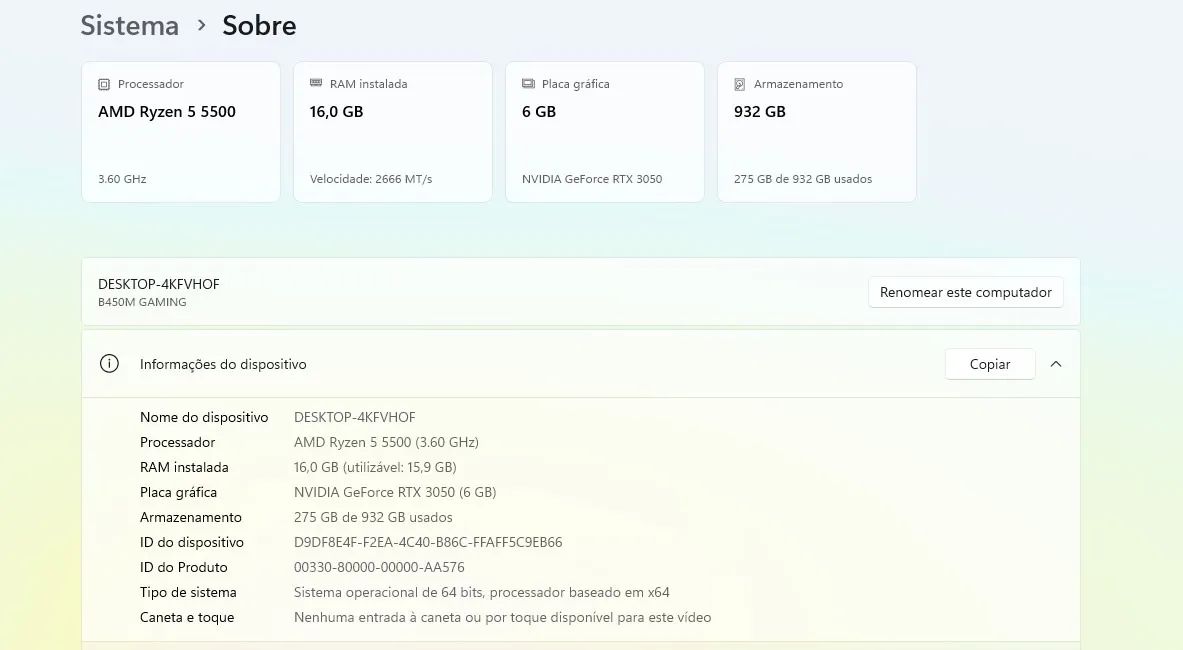Click 275 GB de 932 GB usados row value
The width and height of the screenshot is (1183, 650).
coord(373,517)
